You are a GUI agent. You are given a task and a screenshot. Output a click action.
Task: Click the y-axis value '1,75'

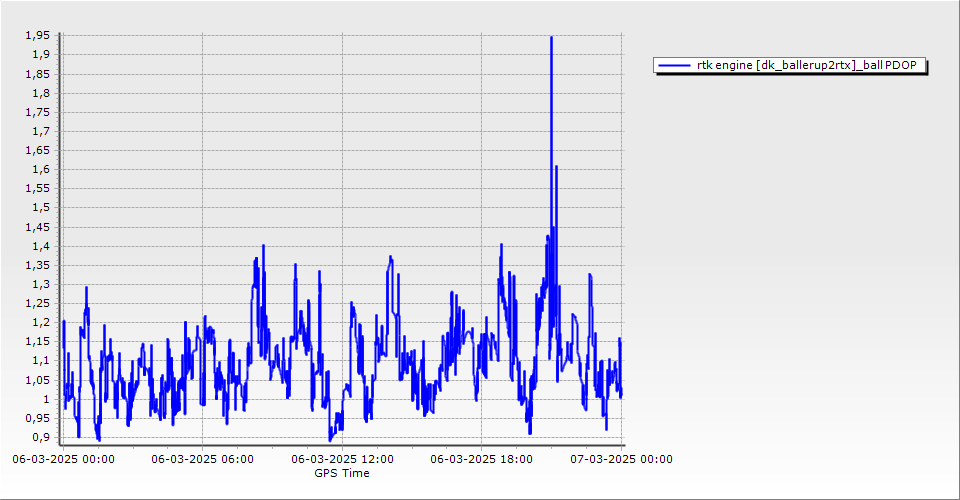click(x=37, y=112)
